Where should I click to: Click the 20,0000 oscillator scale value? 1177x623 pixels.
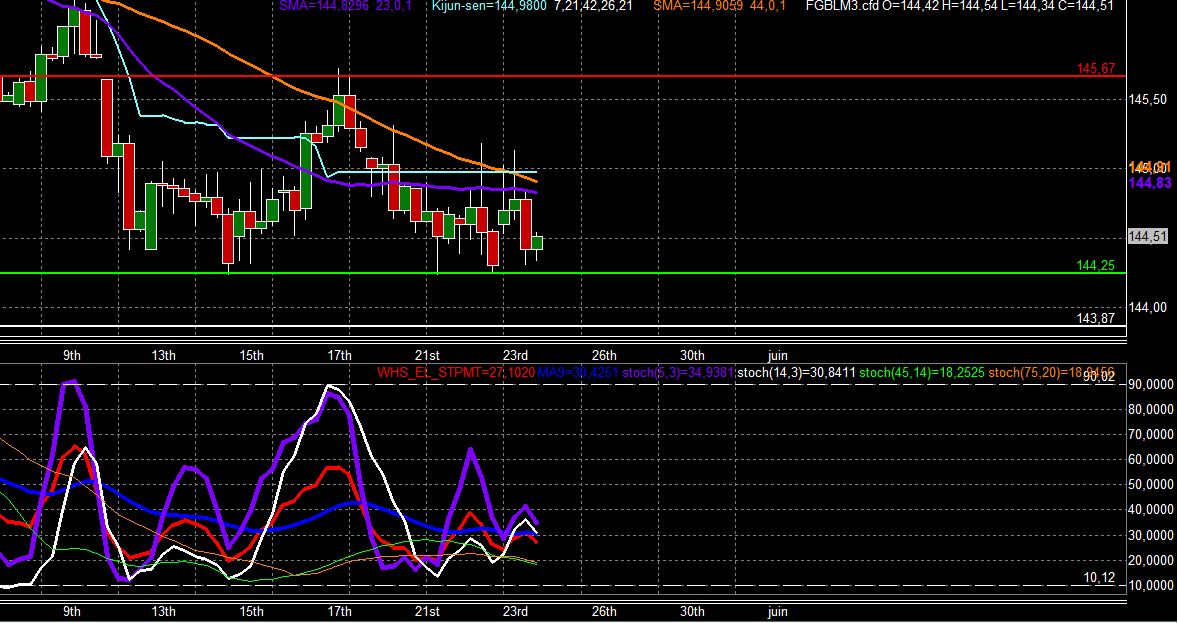[1151, 561]
